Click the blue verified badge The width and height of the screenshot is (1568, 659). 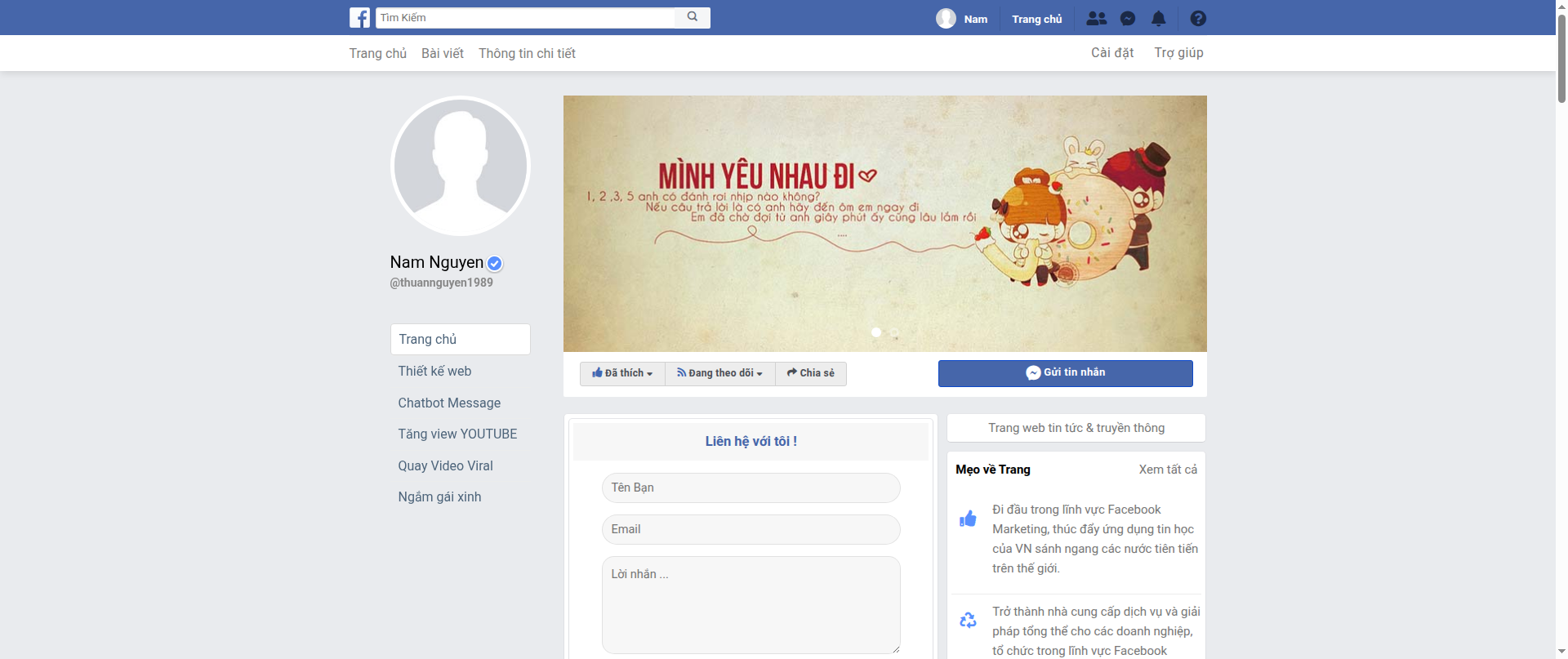tap(495, 263)
